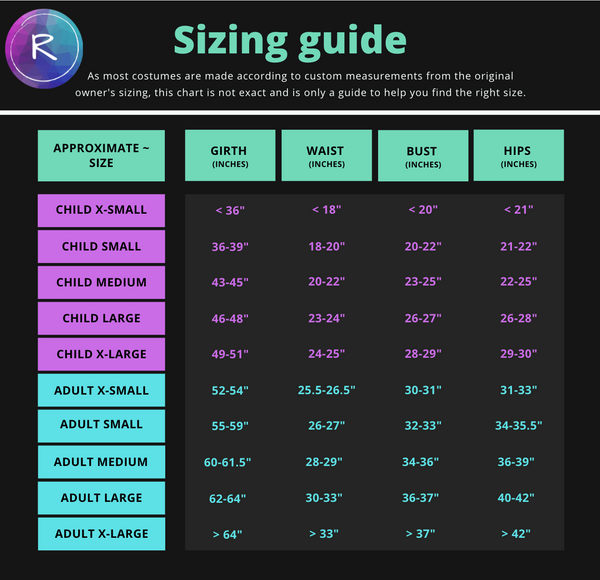
Task: Click the 60-61.5" girth value
Action: [x=228, y=462]
